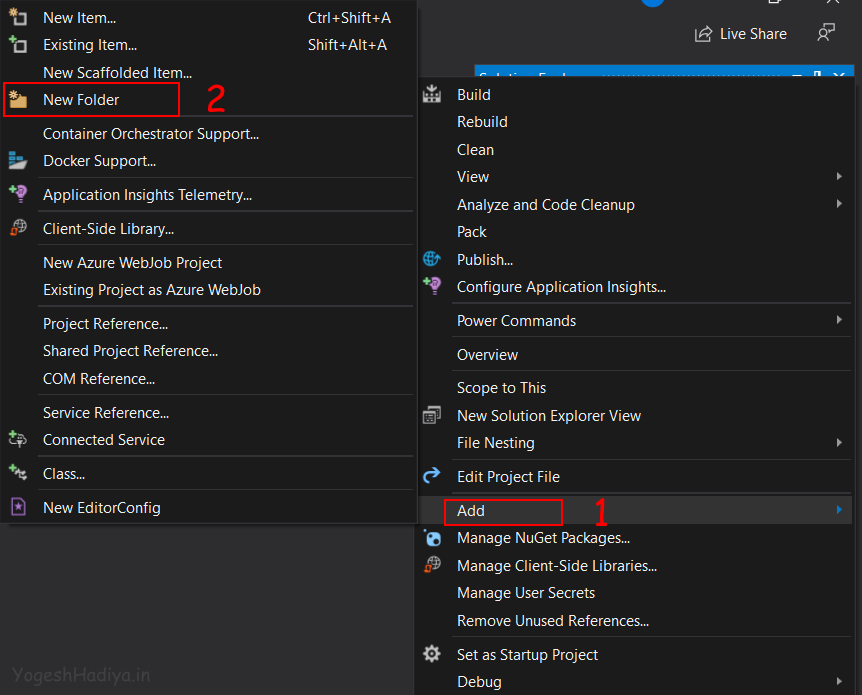The height and width of the screenshot is (695, 862).
Task: Click the Client-Side Library globe icon
Action: pyautogui.click(x=18, y=228)
